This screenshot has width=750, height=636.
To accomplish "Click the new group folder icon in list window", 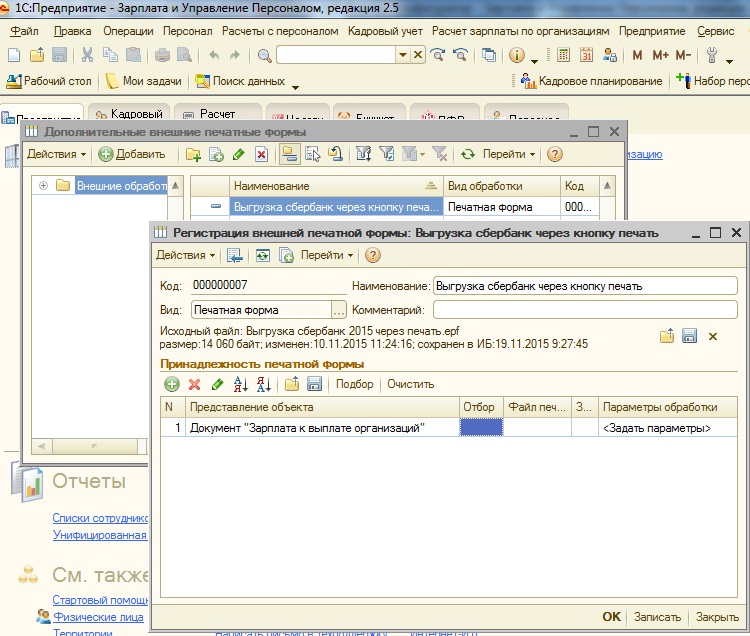I will (x=193, y=154).
